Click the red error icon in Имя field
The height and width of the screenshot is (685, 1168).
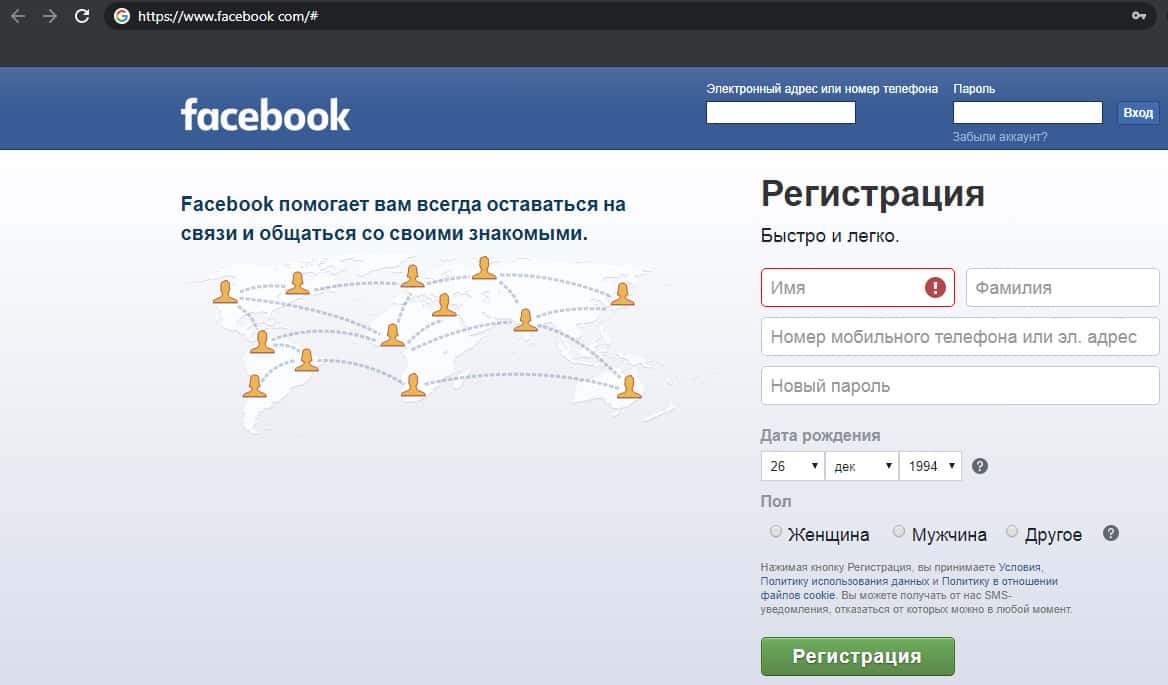coord(935,287)
